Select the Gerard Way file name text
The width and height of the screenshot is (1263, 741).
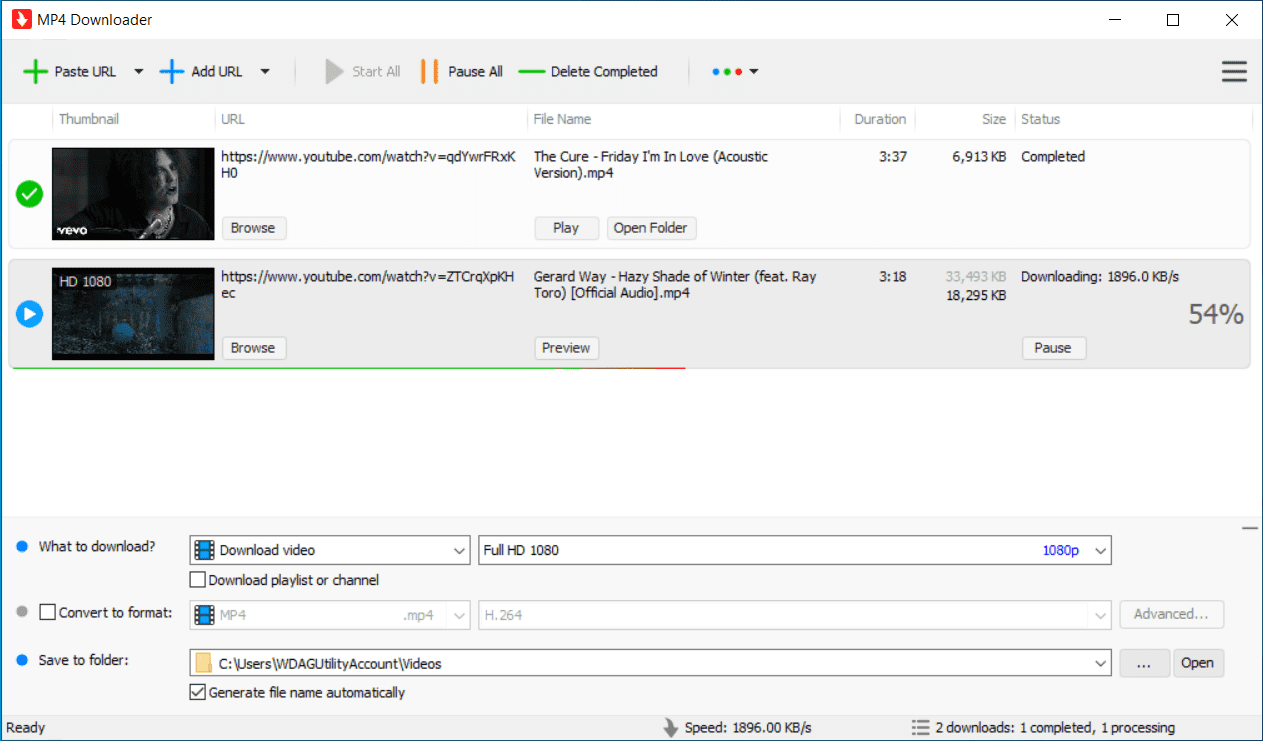[675, 285]
